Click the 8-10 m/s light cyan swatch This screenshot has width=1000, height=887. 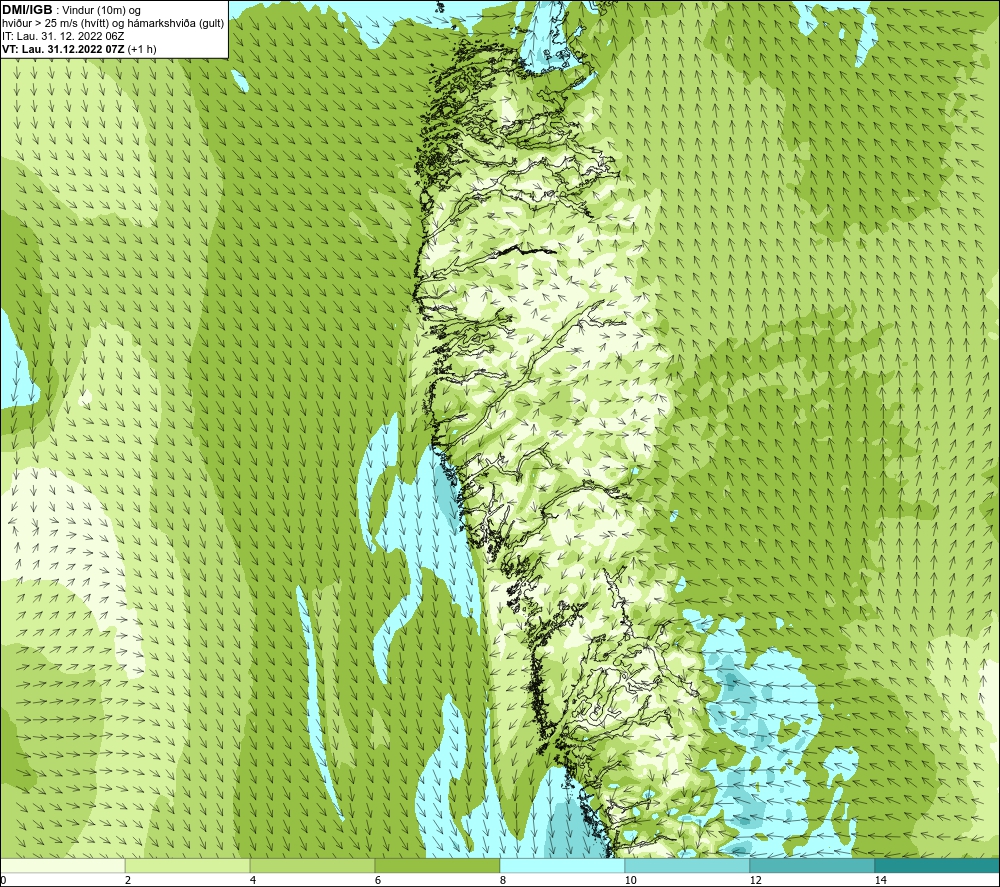562,865
